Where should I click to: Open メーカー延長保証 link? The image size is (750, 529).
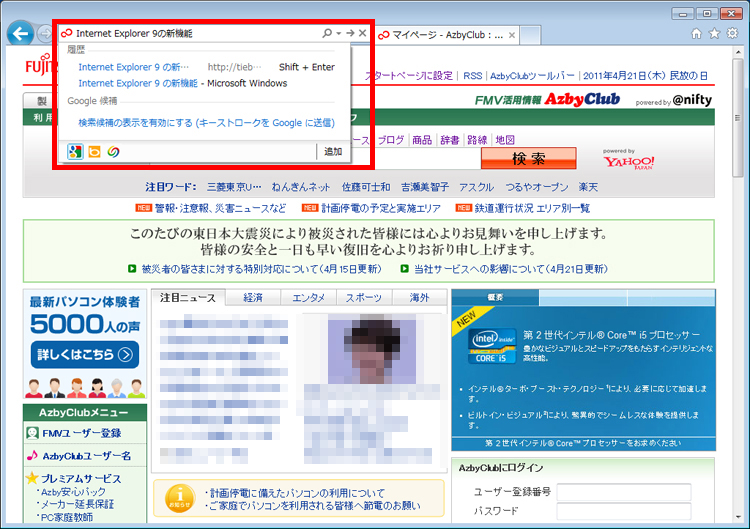(x=77, y=504)
